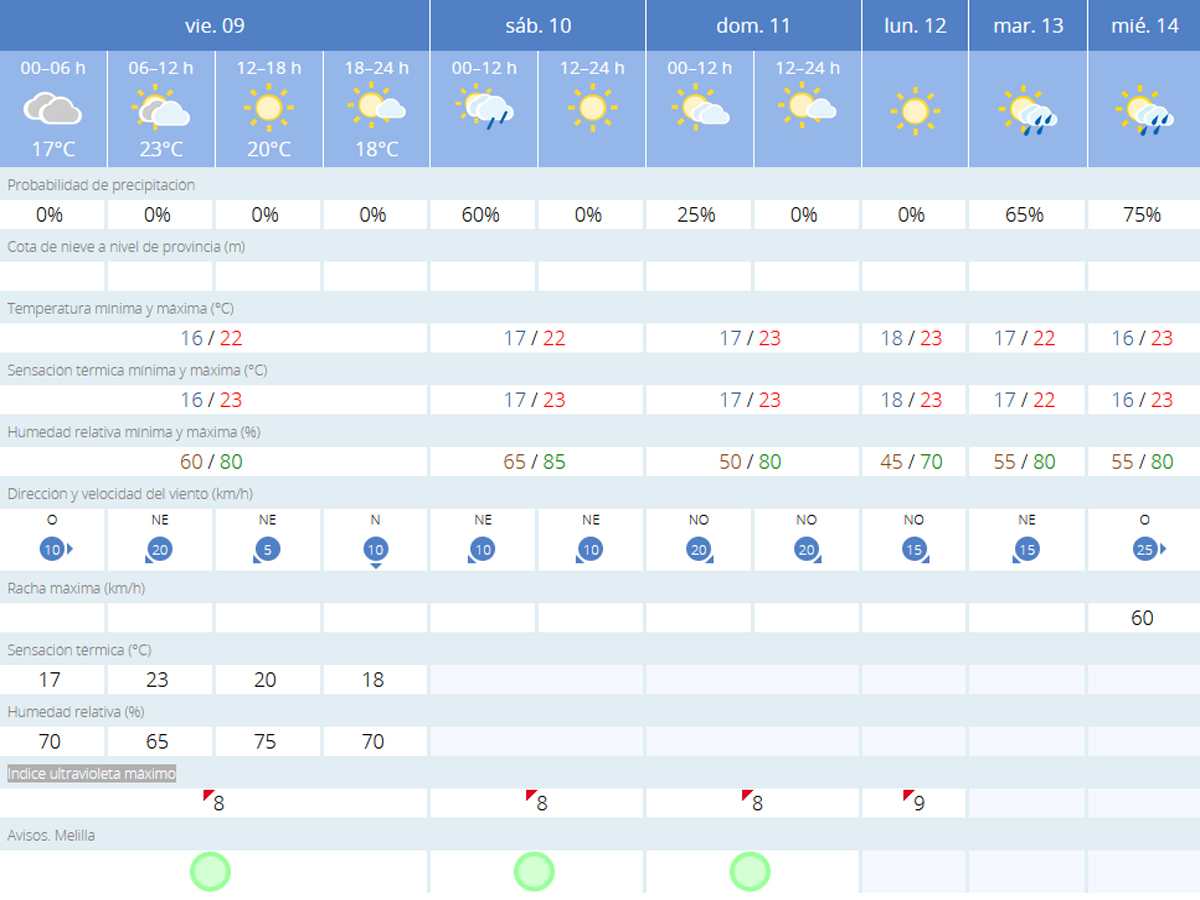Click the 17 / 22 temperature range for mar. 13
The image size is (1200, 900).
coord(1024,338)
